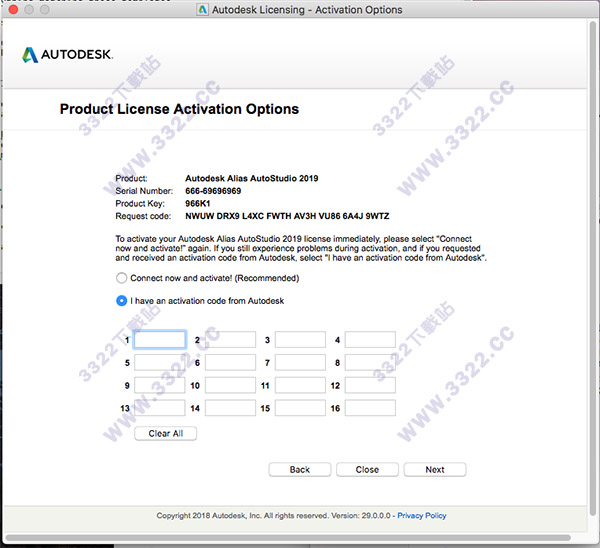Select Connect now and activate radio button
600x548 pixels.
tap(122, 278)
